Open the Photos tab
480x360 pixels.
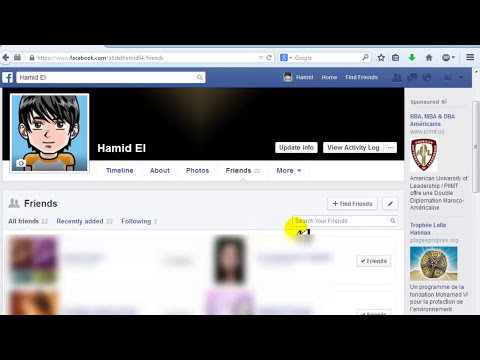click(197, 170)
